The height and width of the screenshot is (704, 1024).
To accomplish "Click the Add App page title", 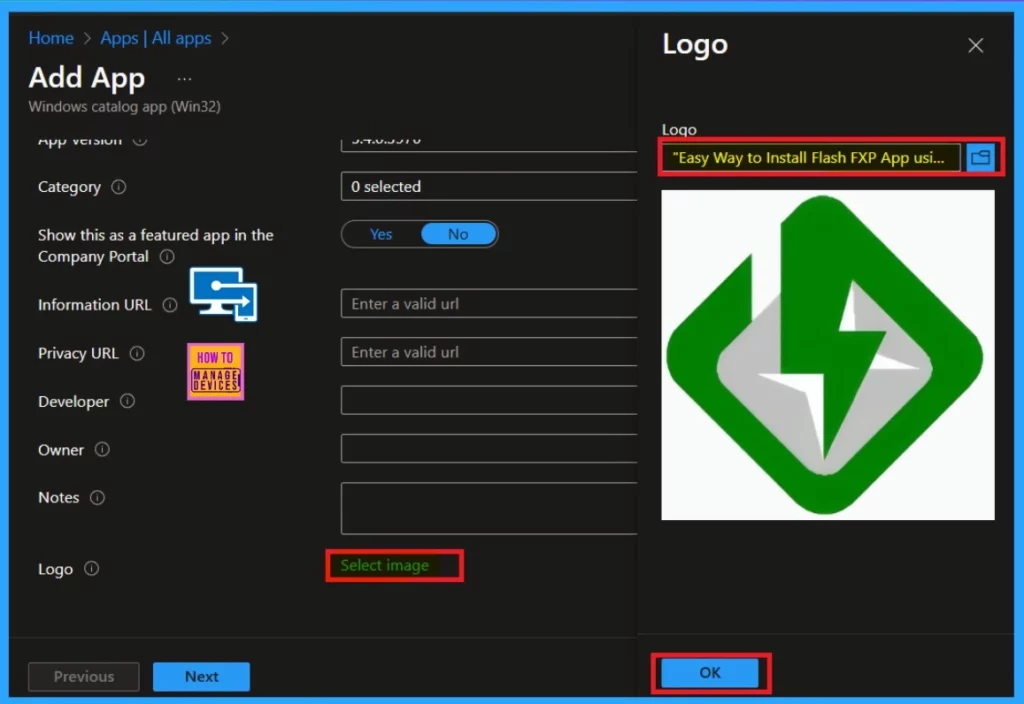I will pos(86,78).
